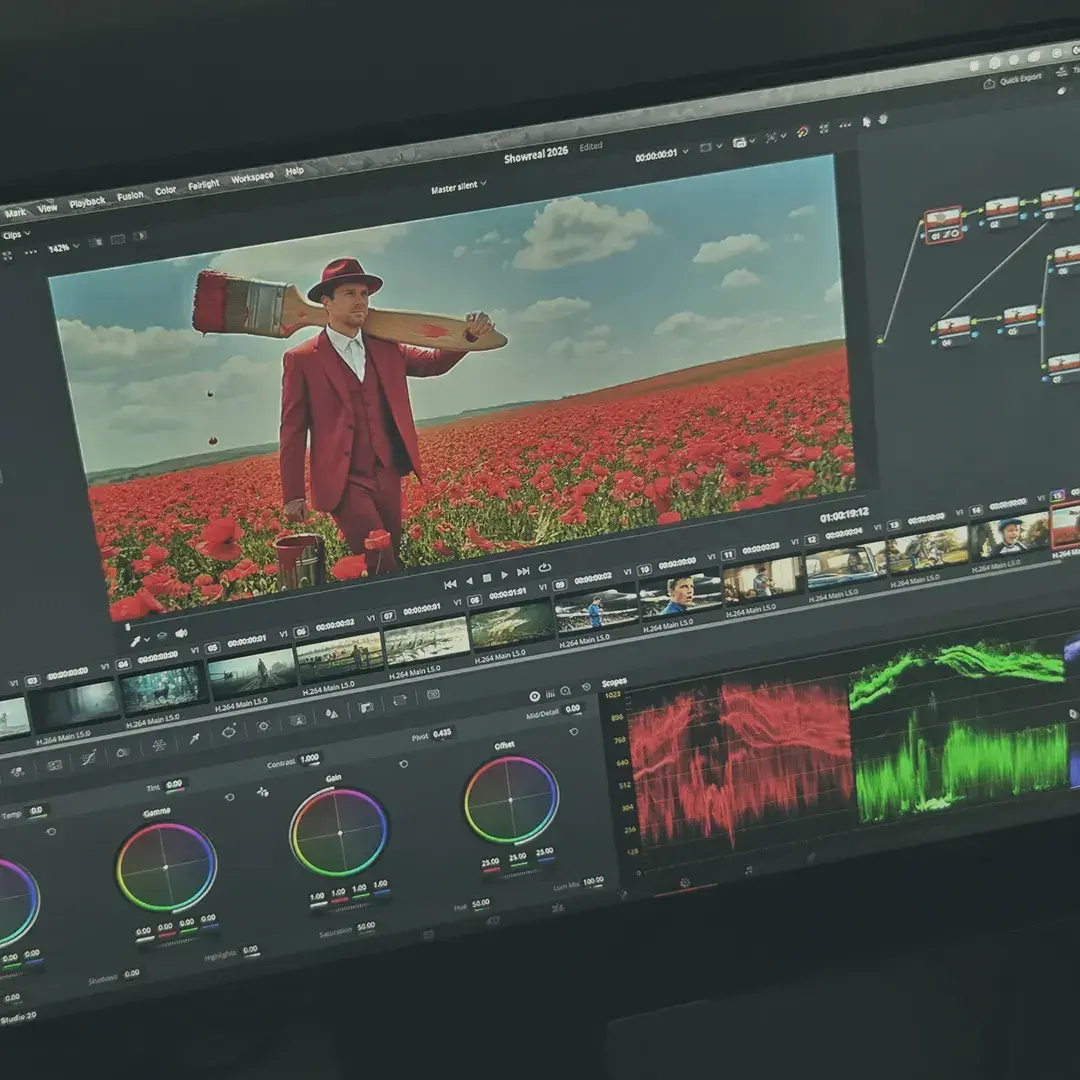Expand the Clips dropdown
The width and height of the screenshot is (1080, 1080).
pyautogui.click(x=17, y=235)
